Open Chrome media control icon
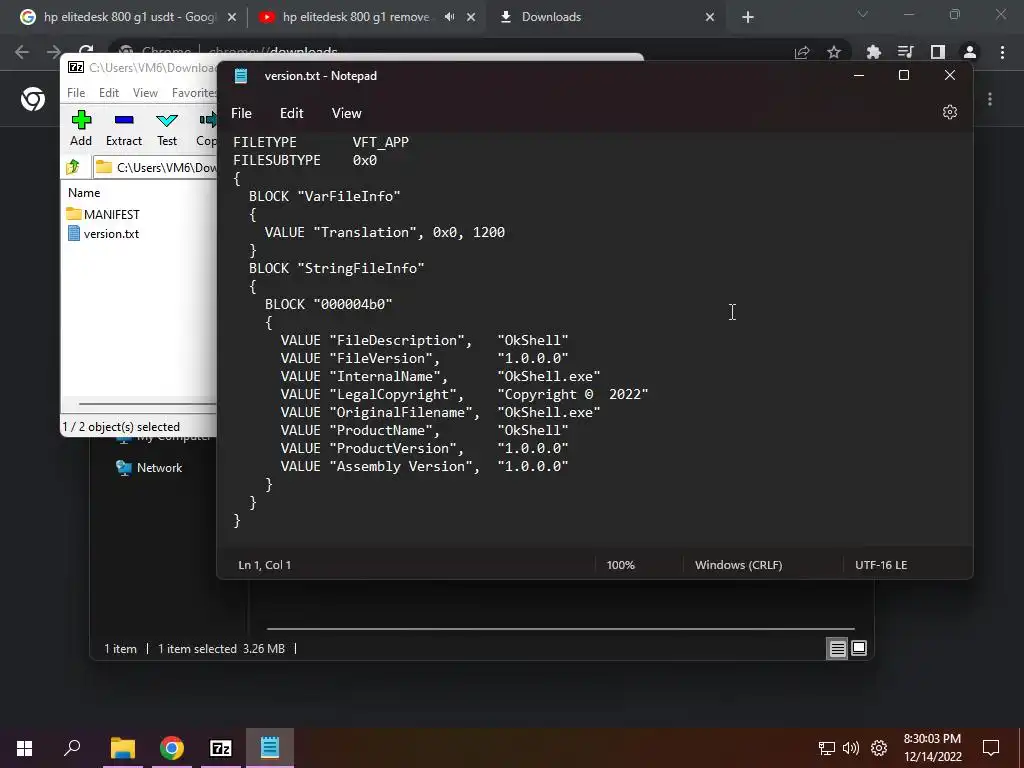The width and height of the screenshot is (1024, 768). 905,52
